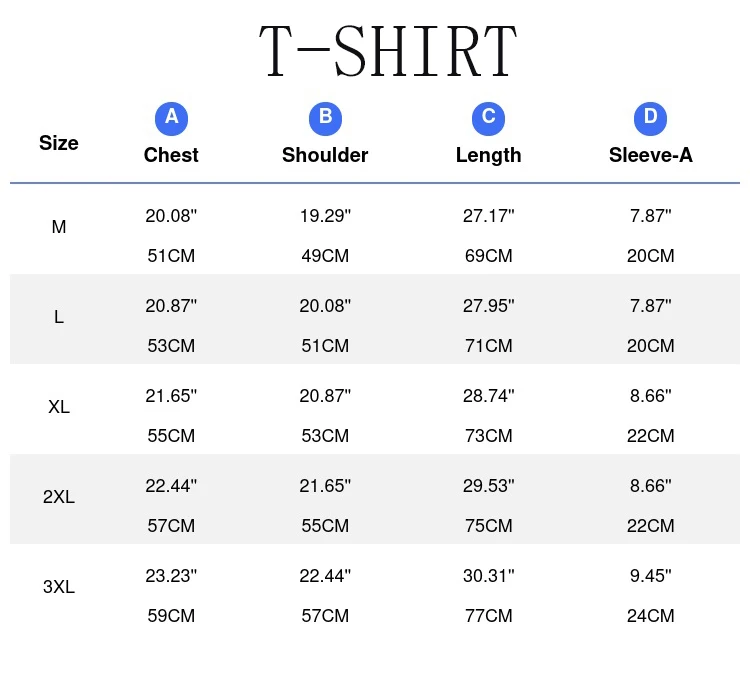Image resolution: width=750 pixels, height=673 pixels.
Task: Click the 51CM chest value for M
Action: tap(171, 256)
